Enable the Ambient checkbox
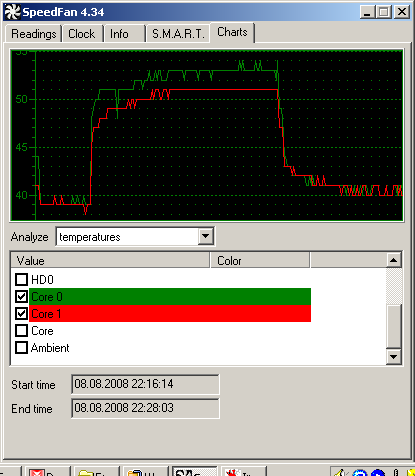This screenshot has width=415, height=476. (22, 347)
